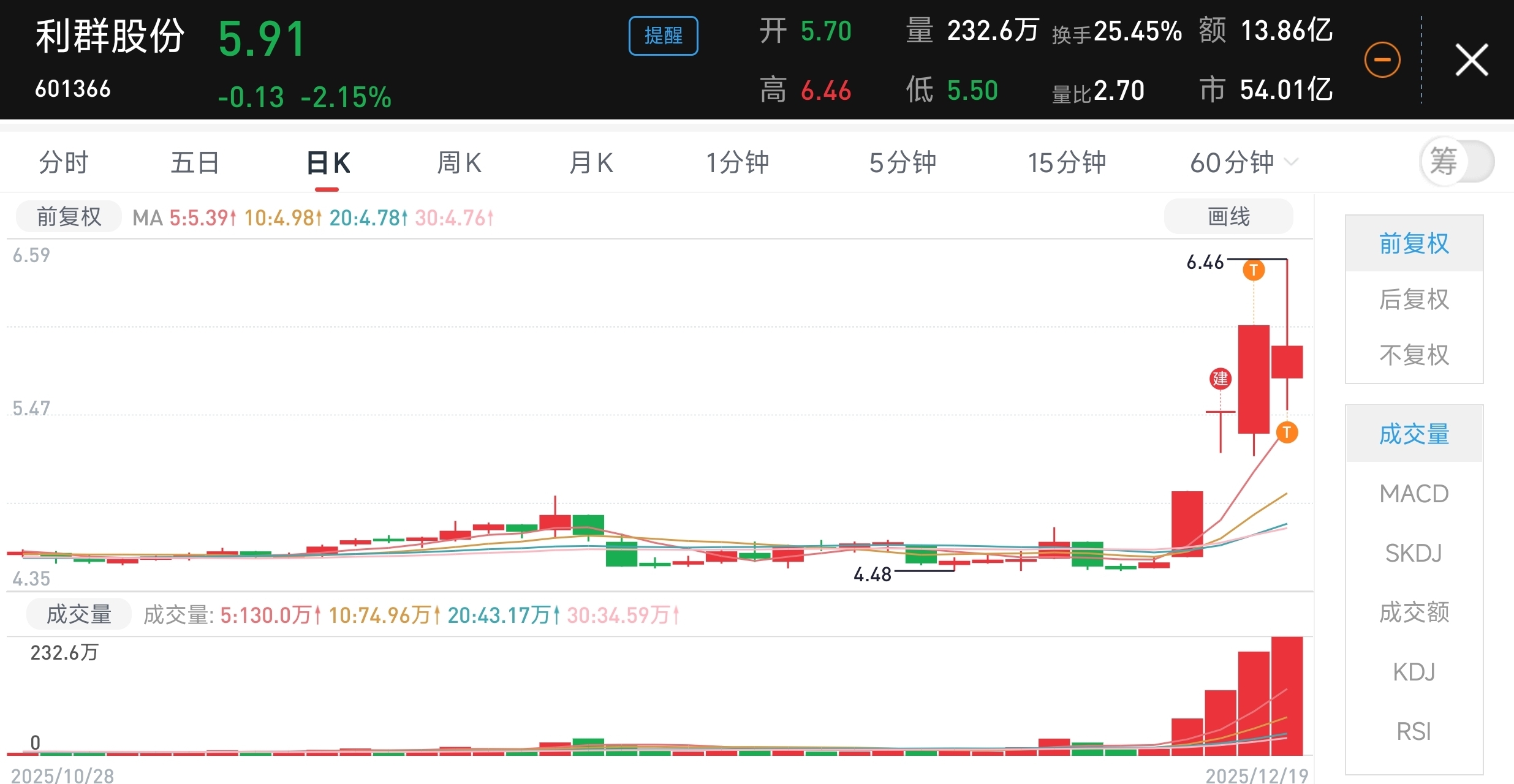Image resolution: width=1514 pixels, height=784 pixels.
Task: Open the 成交量 indicator selector label
Action: pos(78,614)
